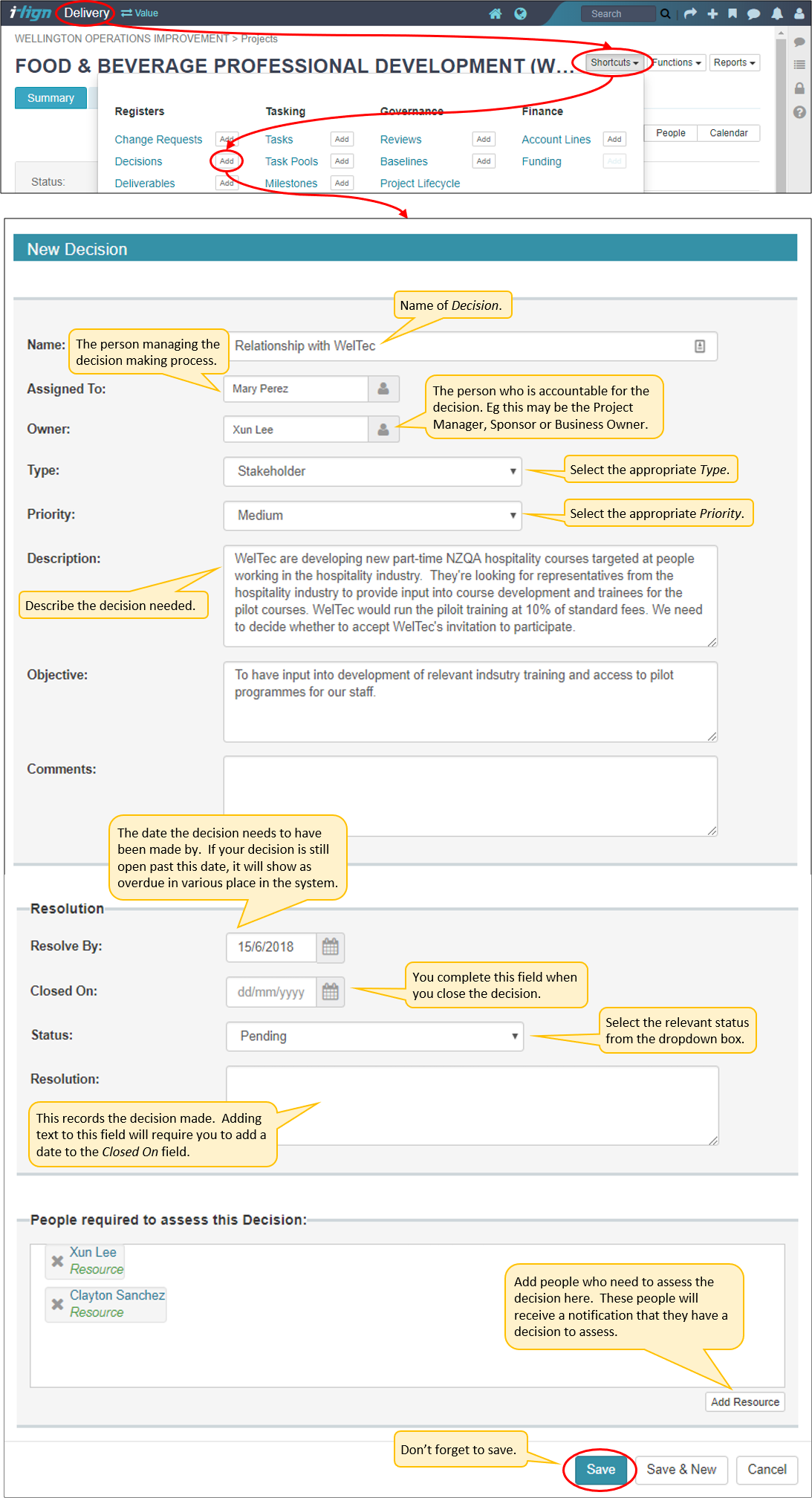812x1498 pixels.
Task: Click Add next to Decisions
Action: [x=227, y=161]
